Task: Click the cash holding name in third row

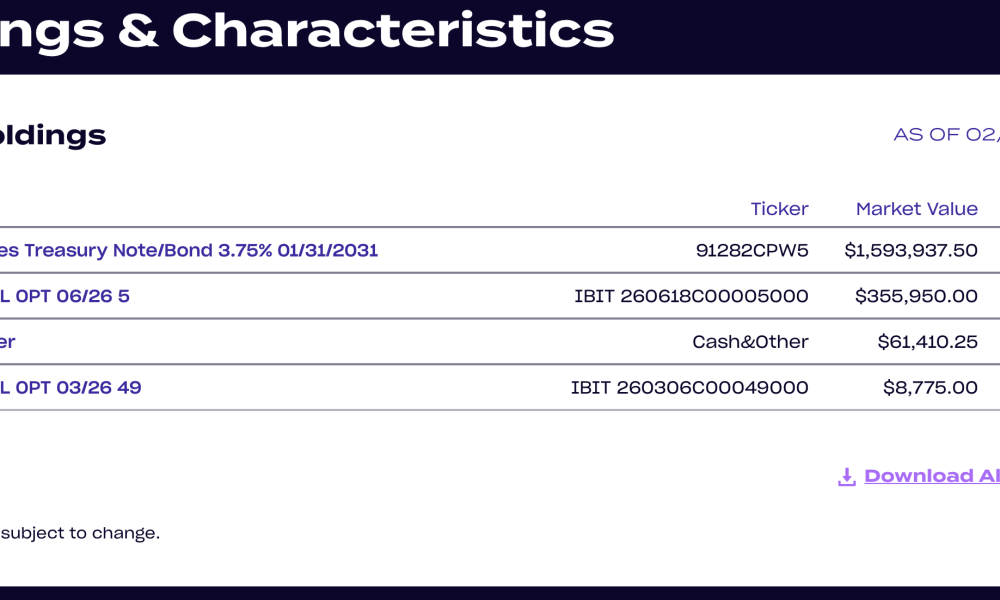Action: click(x=8, y=342)
